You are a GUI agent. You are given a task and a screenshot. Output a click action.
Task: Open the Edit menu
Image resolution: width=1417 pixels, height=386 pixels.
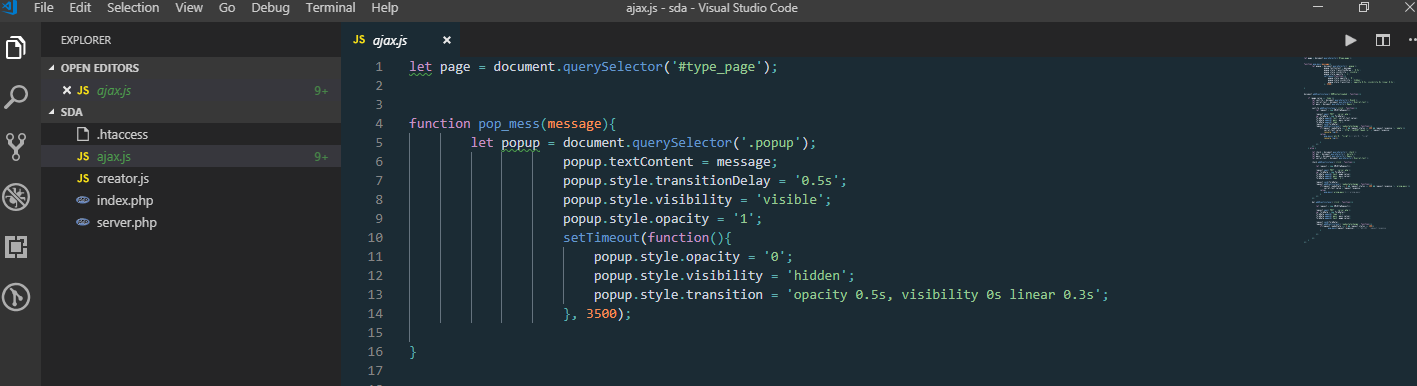80,8
